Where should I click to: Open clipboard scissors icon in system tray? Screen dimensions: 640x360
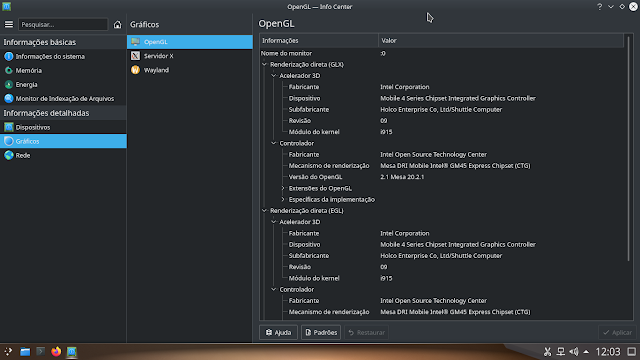pos(547,351)
